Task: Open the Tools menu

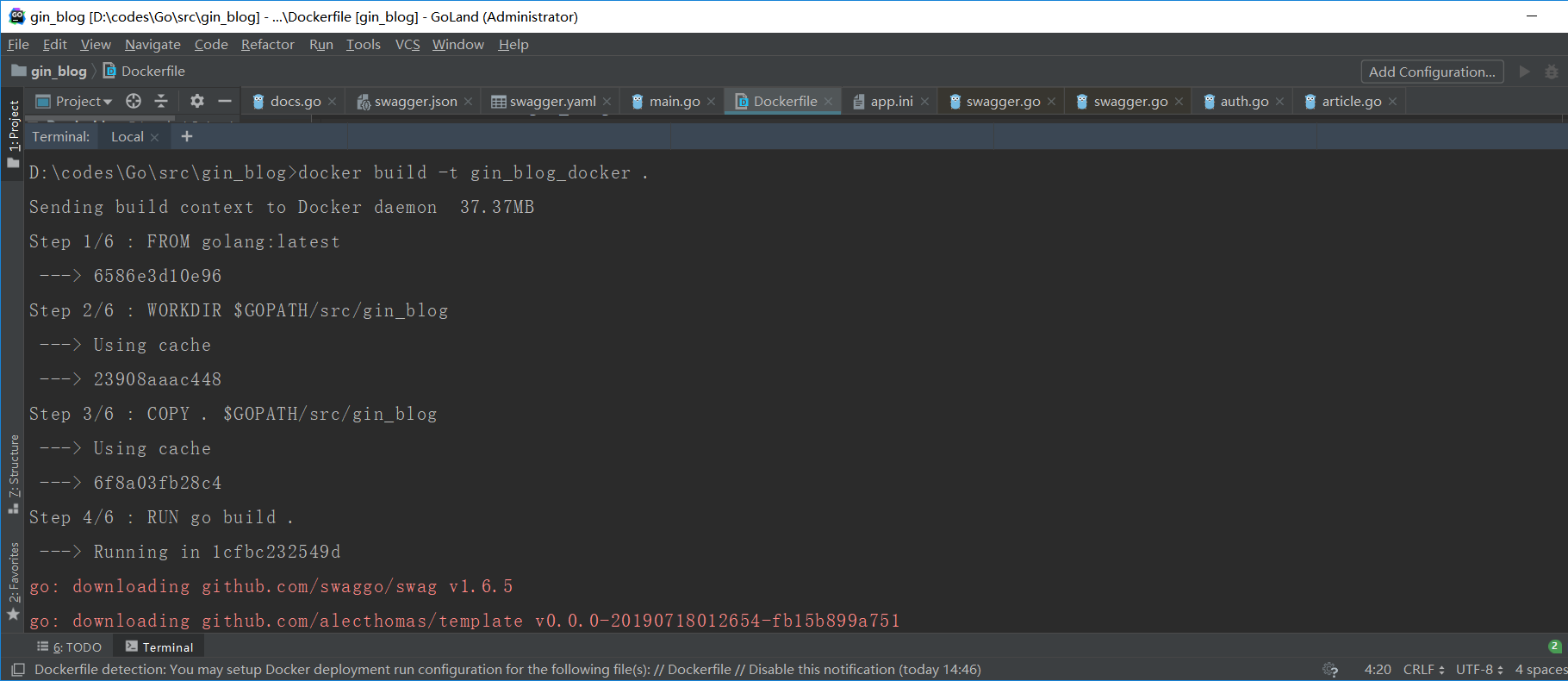Action: point(364,45)
